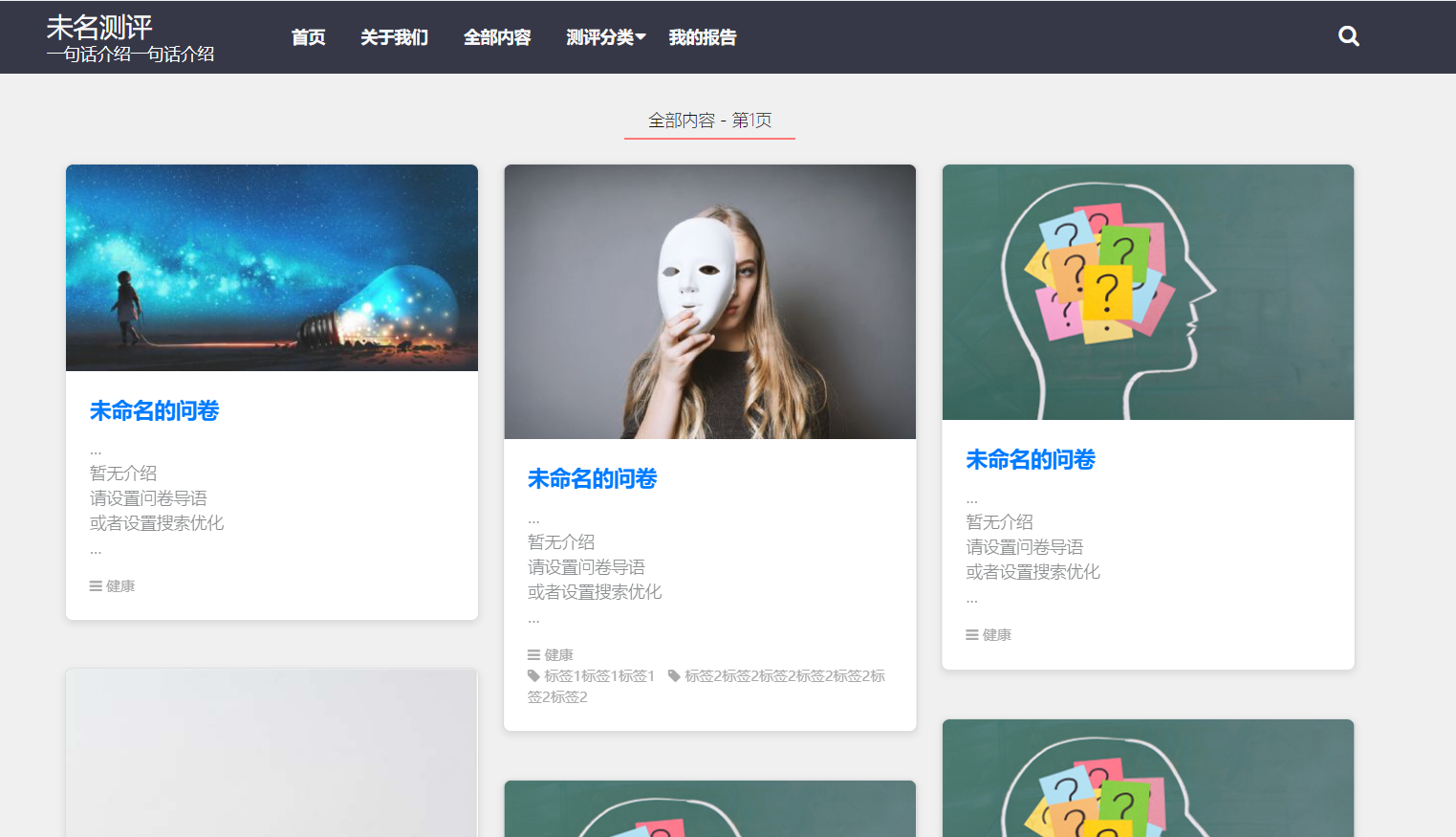This screenshot has height=837, width=1456.
Task: Click the 健康 category in the mask card
Action: tap(558, 655)
